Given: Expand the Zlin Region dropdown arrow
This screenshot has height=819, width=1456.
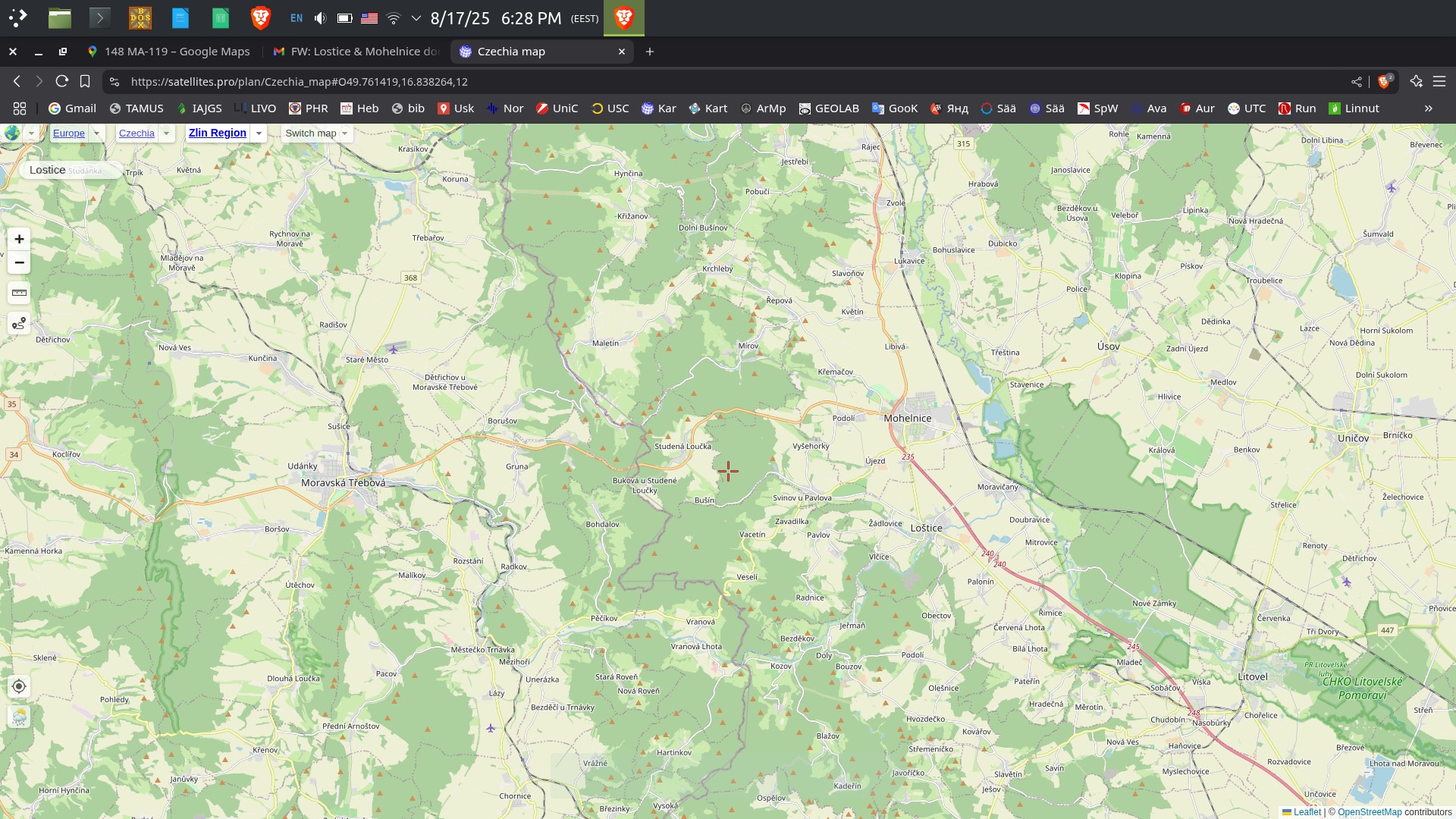Looking at the screenshot, I should click(259, 133).
